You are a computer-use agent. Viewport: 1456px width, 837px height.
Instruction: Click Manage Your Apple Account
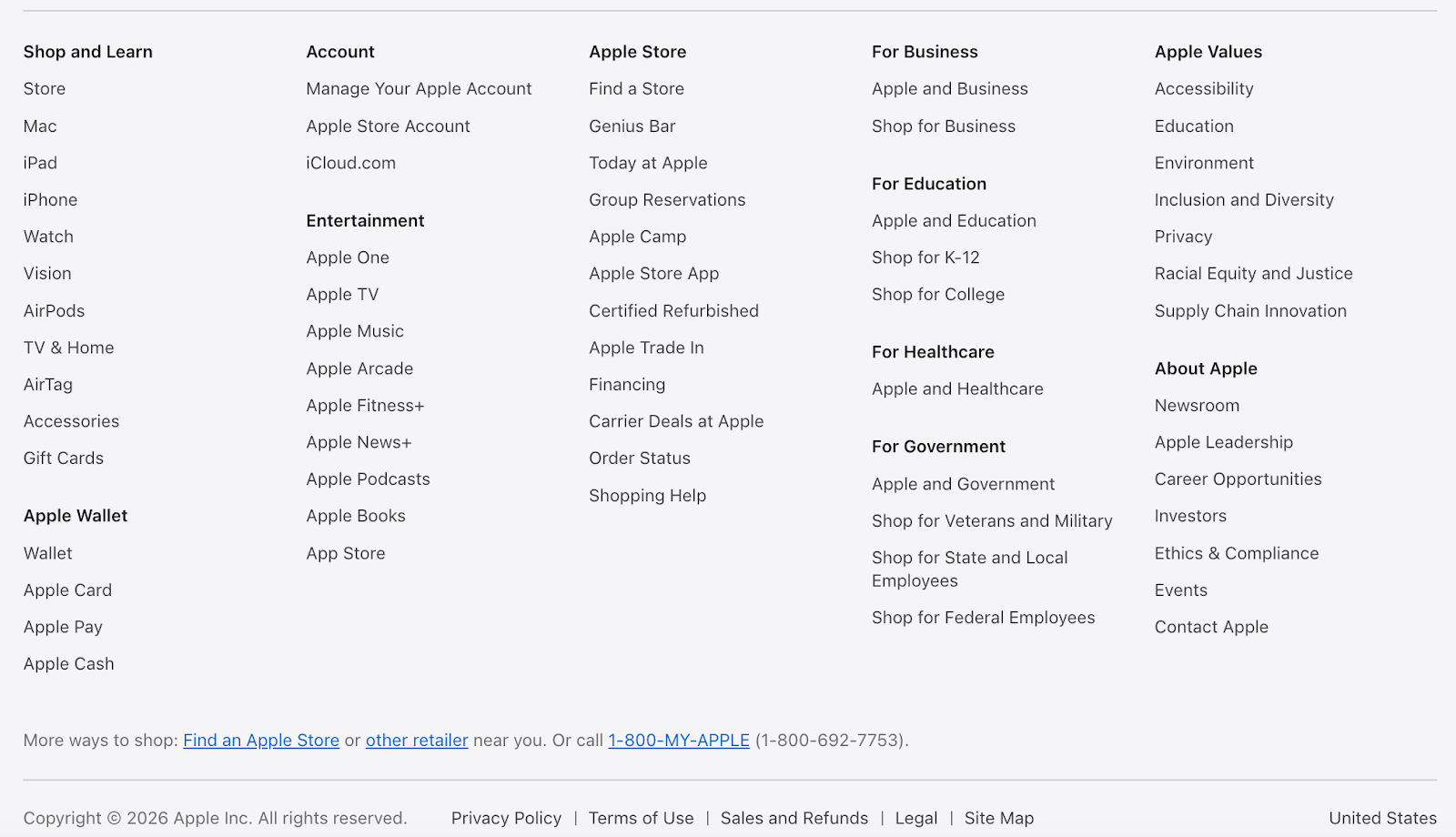pos(419,88)
